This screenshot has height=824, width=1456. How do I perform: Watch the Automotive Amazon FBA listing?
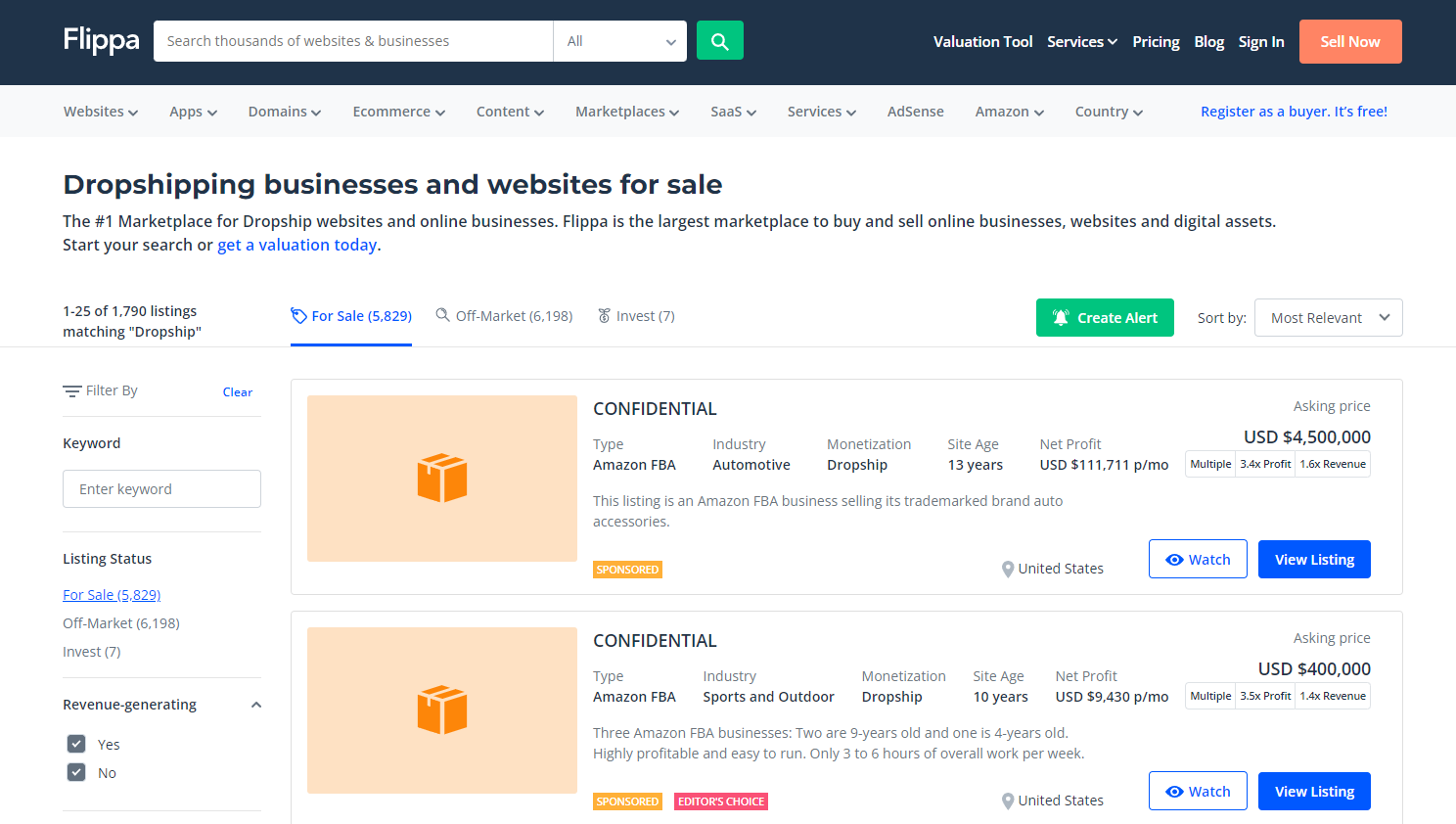click(x=1198, y=559)
